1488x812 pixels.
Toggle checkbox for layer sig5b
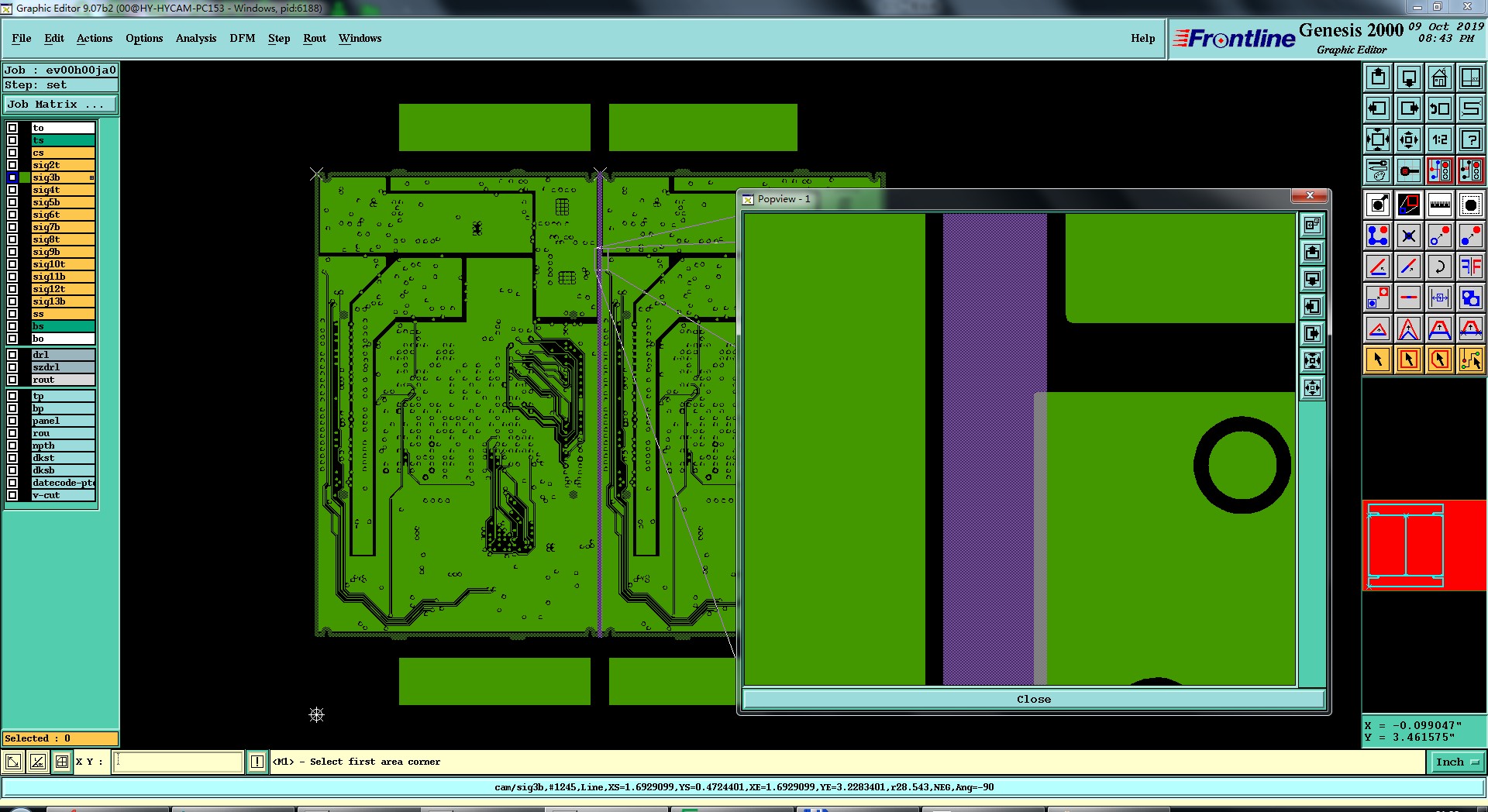click(x=12, y=202)
